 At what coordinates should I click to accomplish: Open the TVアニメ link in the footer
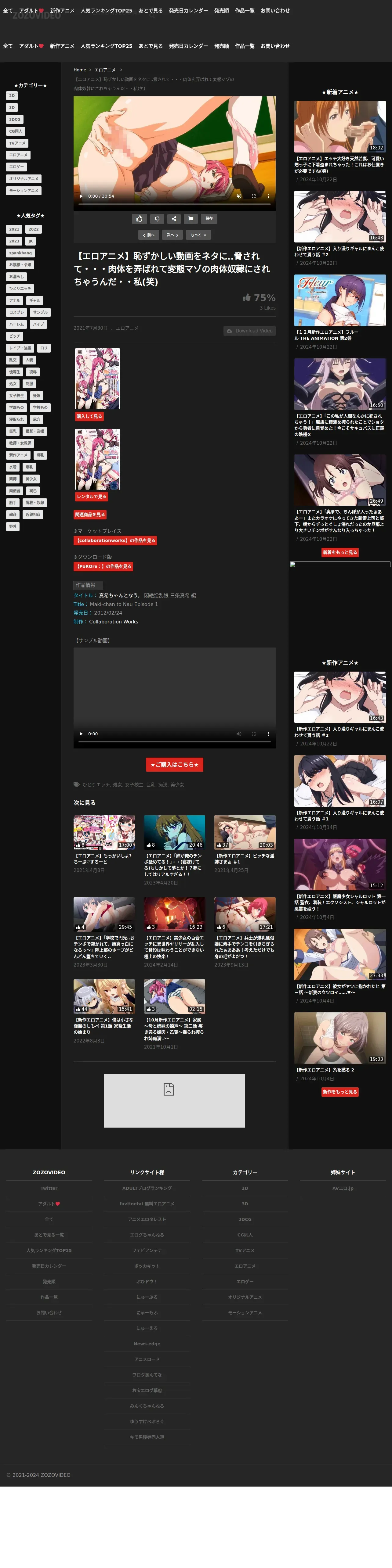click(245, 1250)
